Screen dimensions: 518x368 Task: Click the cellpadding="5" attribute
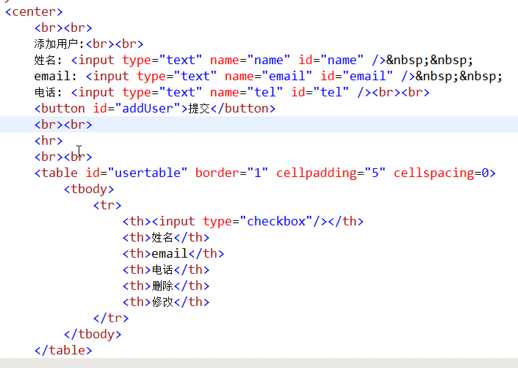[x=331, y=173]
